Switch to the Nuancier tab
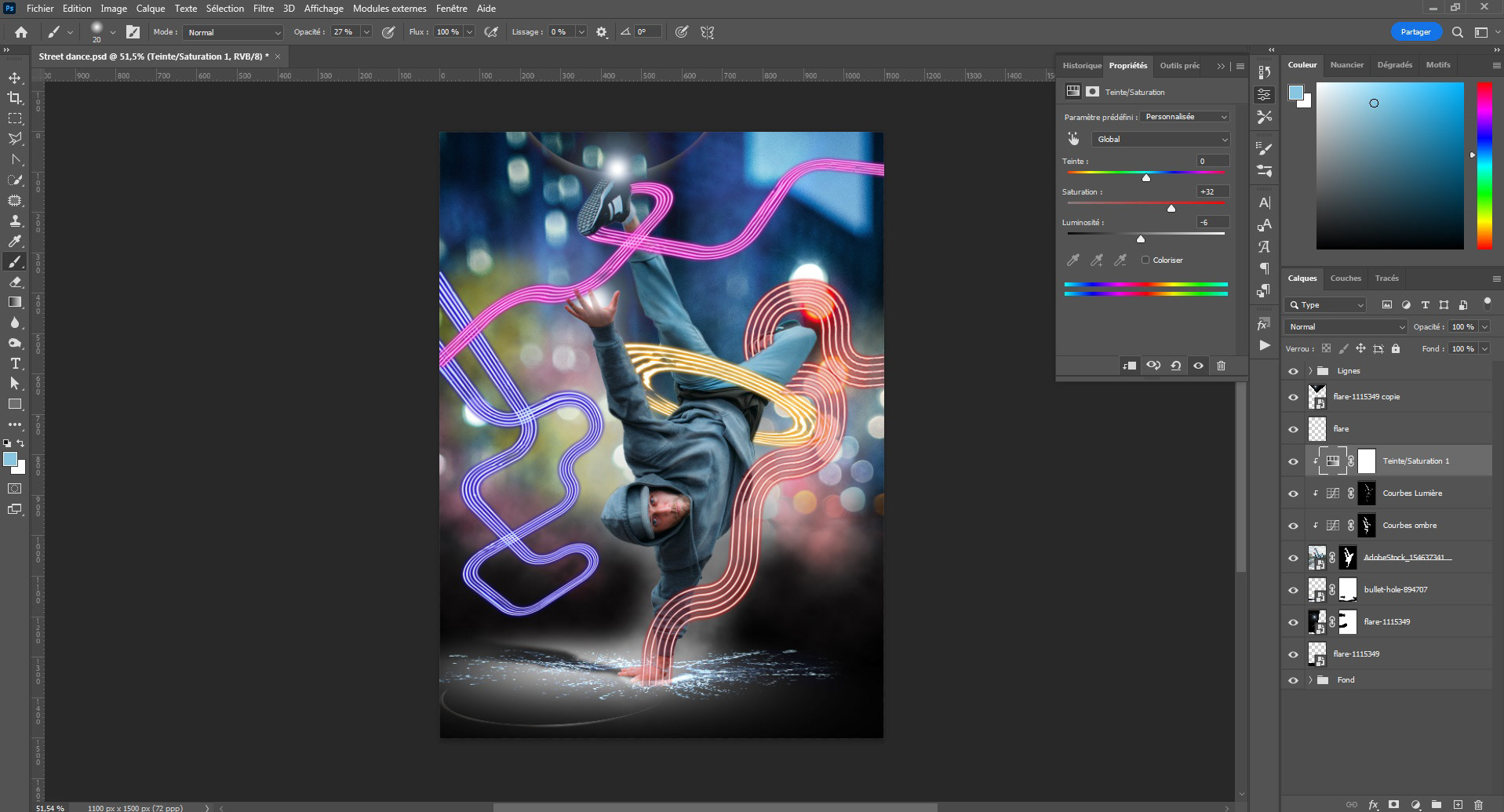Image resolution: width=1504 pixels, height=812 pixels. (1347, 65)
